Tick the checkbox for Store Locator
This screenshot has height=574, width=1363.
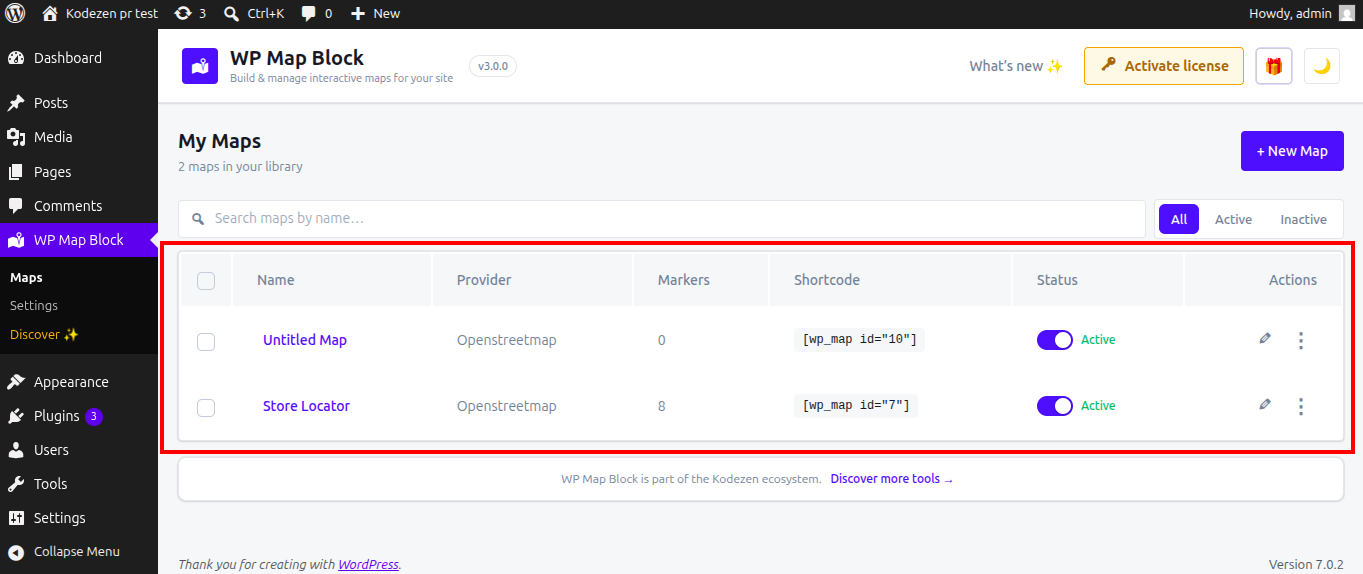point(206,408)
